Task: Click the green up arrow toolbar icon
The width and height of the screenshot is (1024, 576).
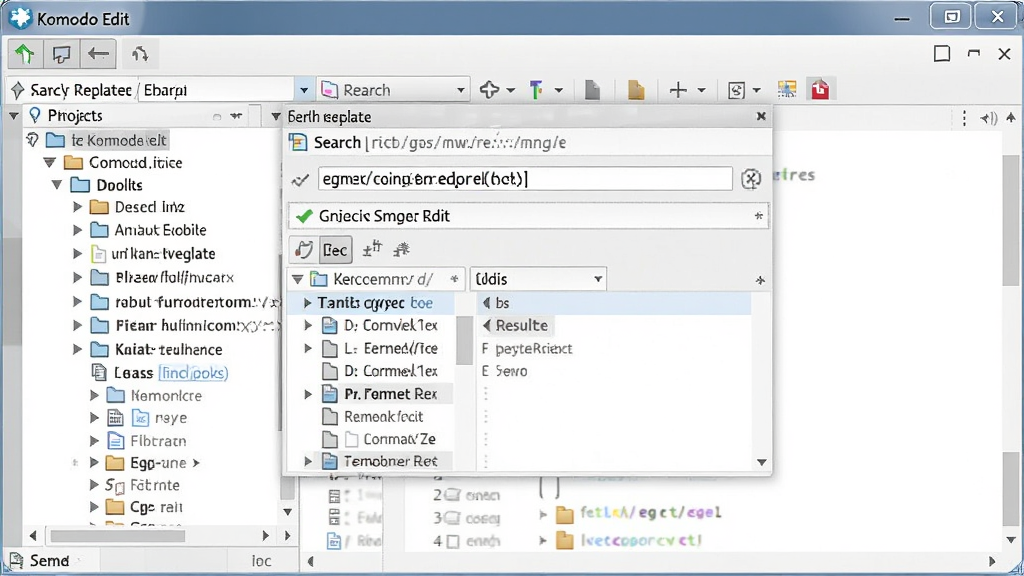Action: coord(25,54)
